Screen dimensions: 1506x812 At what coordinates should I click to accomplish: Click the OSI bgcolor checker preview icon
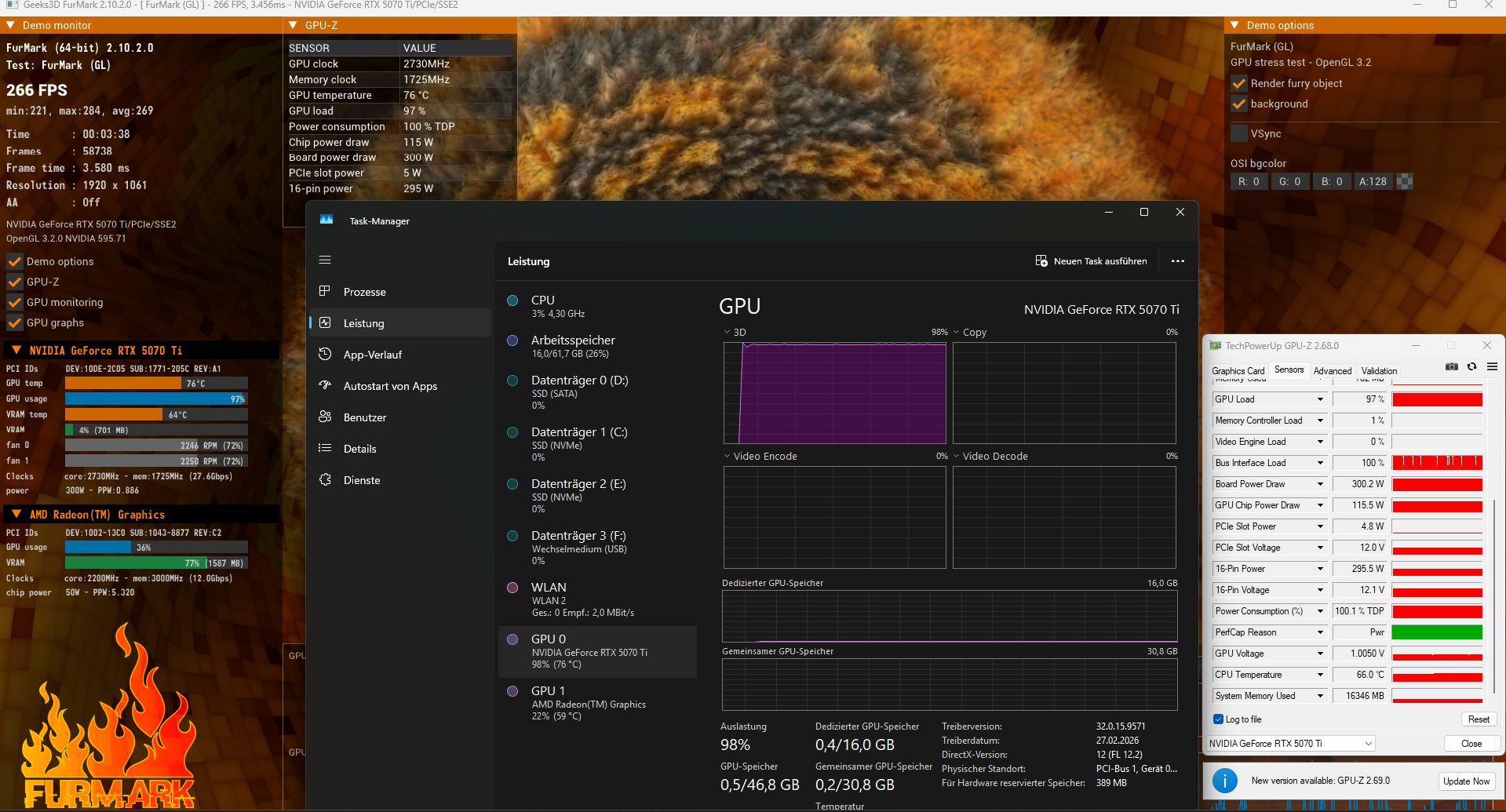pyautogui.click(x=1405, y=181)
